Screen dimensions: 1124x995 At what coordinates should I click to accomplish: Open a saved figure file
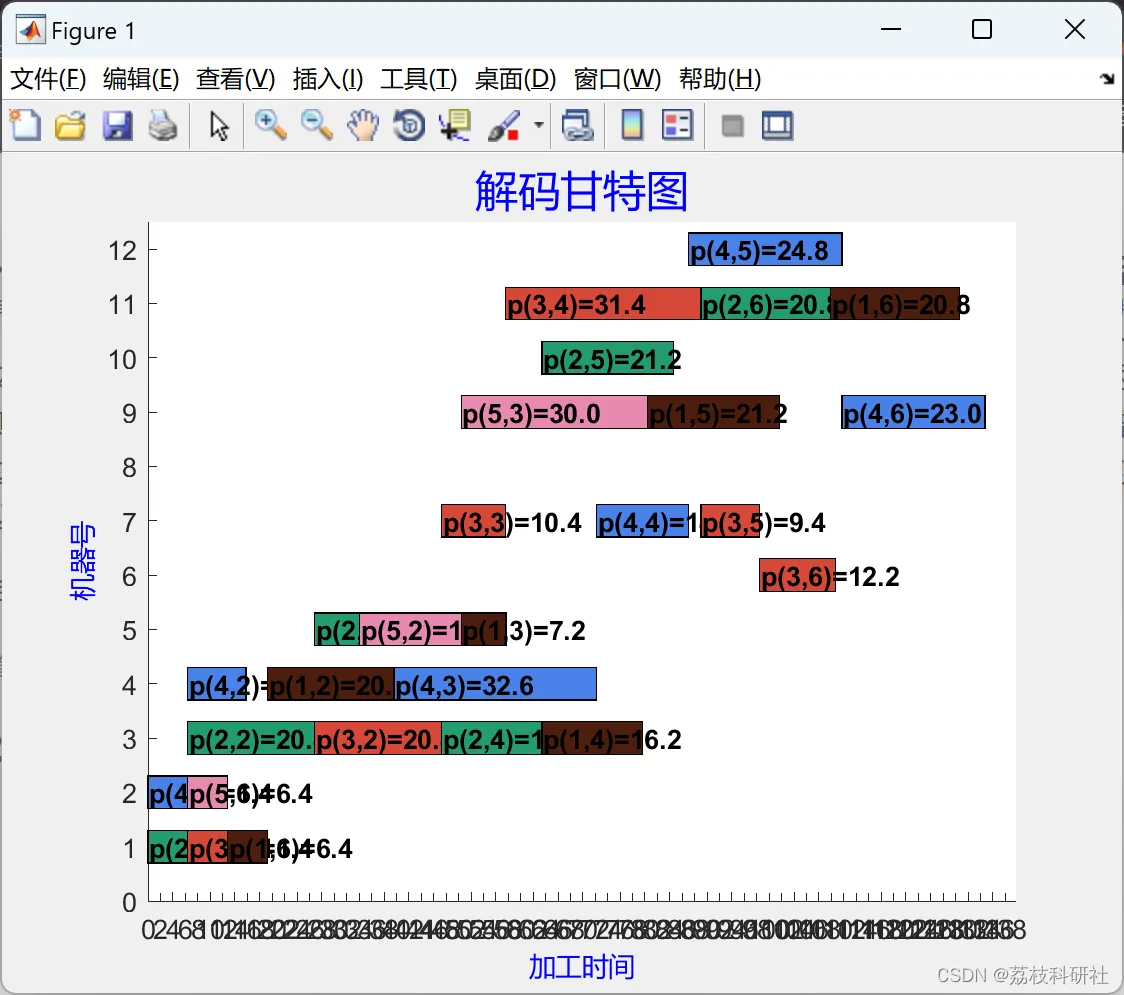click(x=70, y=125)
